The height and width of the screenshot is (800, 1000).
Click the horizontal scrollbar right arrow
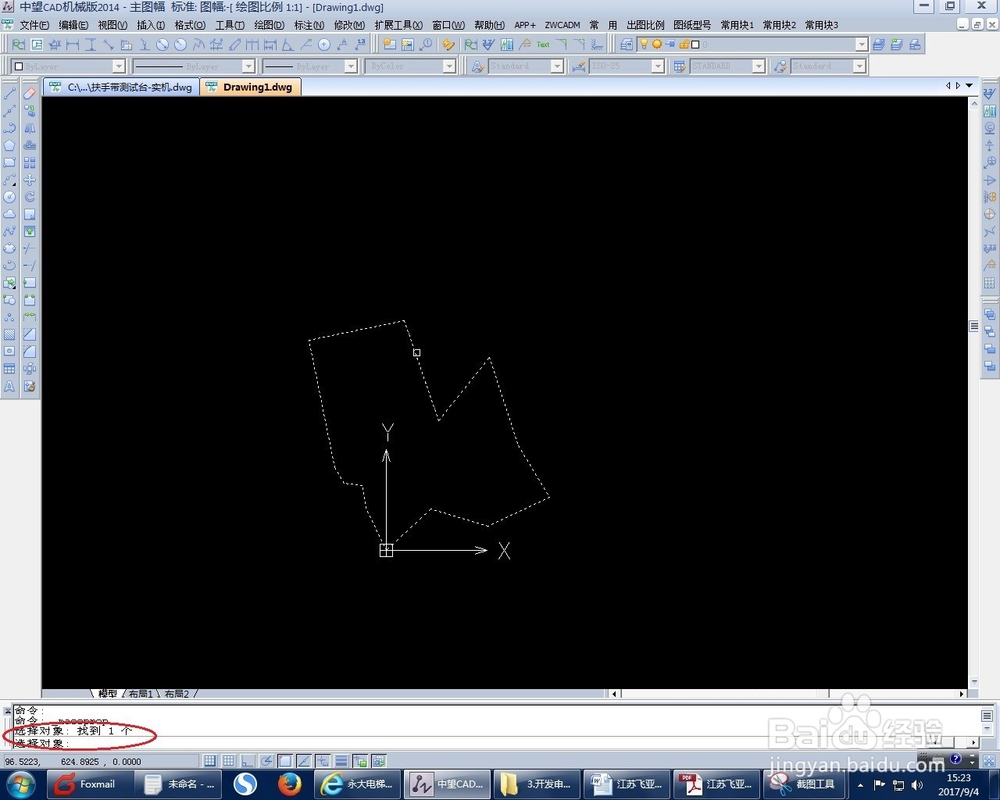962,693
